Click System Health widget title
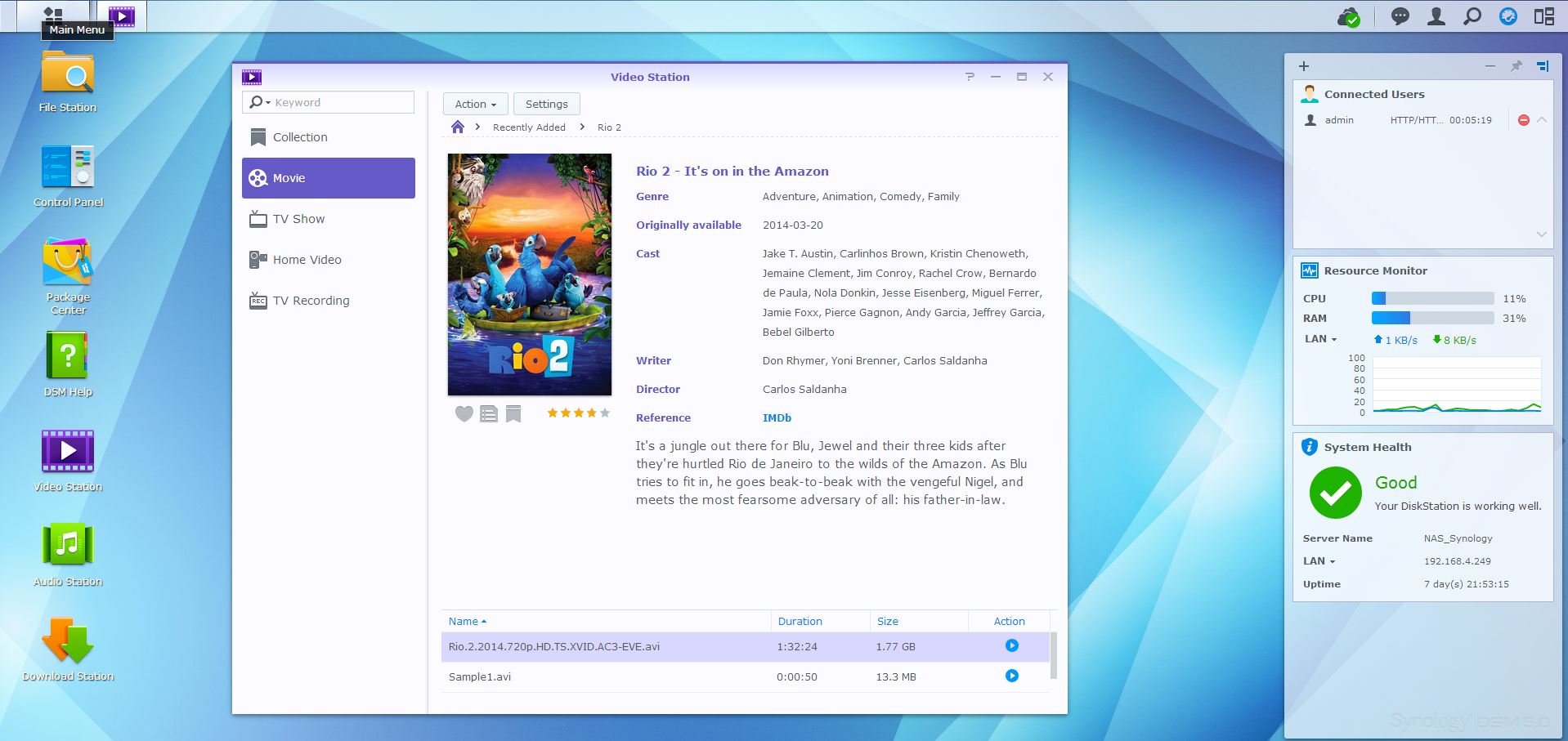 tap(1368, 447)
